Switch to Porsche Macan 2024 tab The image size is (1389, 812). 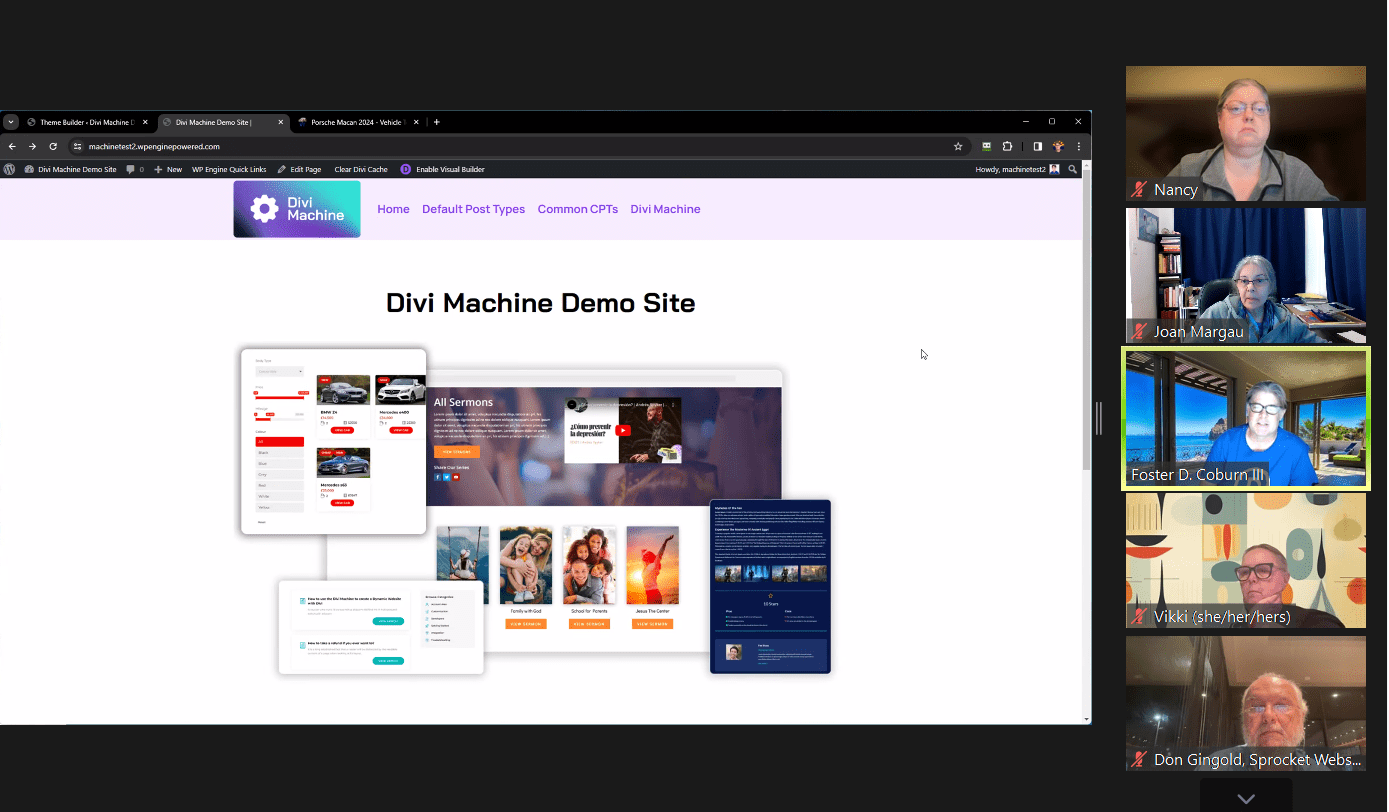355,122
